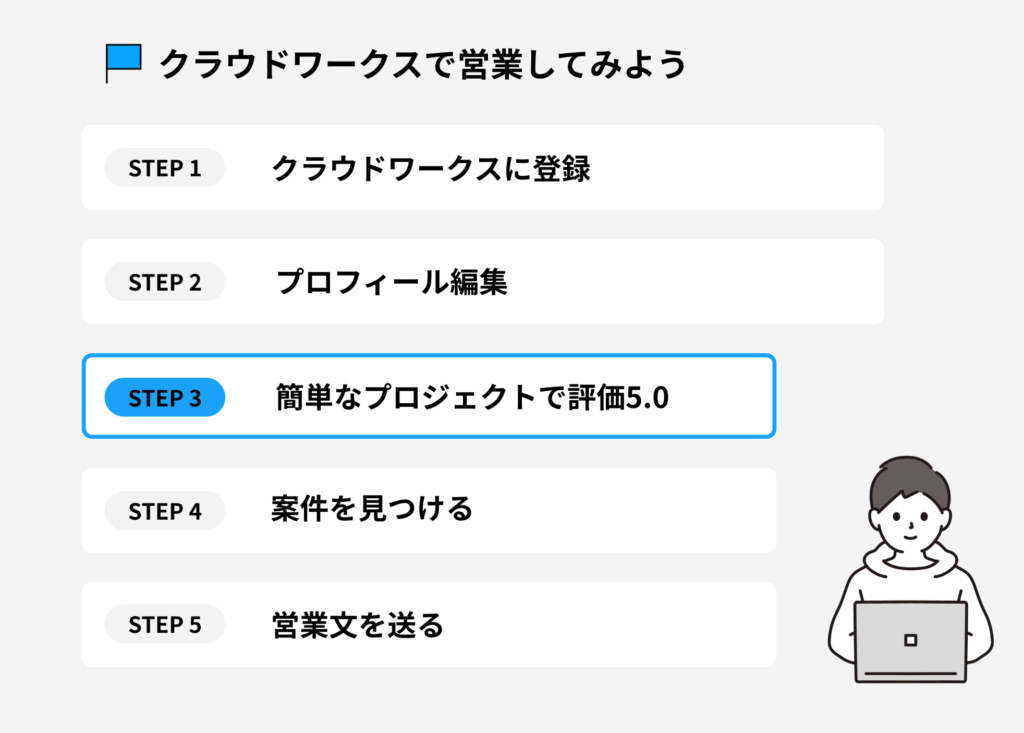
Task: Click the small square logo on the laptop
Action: pos(910,640)
